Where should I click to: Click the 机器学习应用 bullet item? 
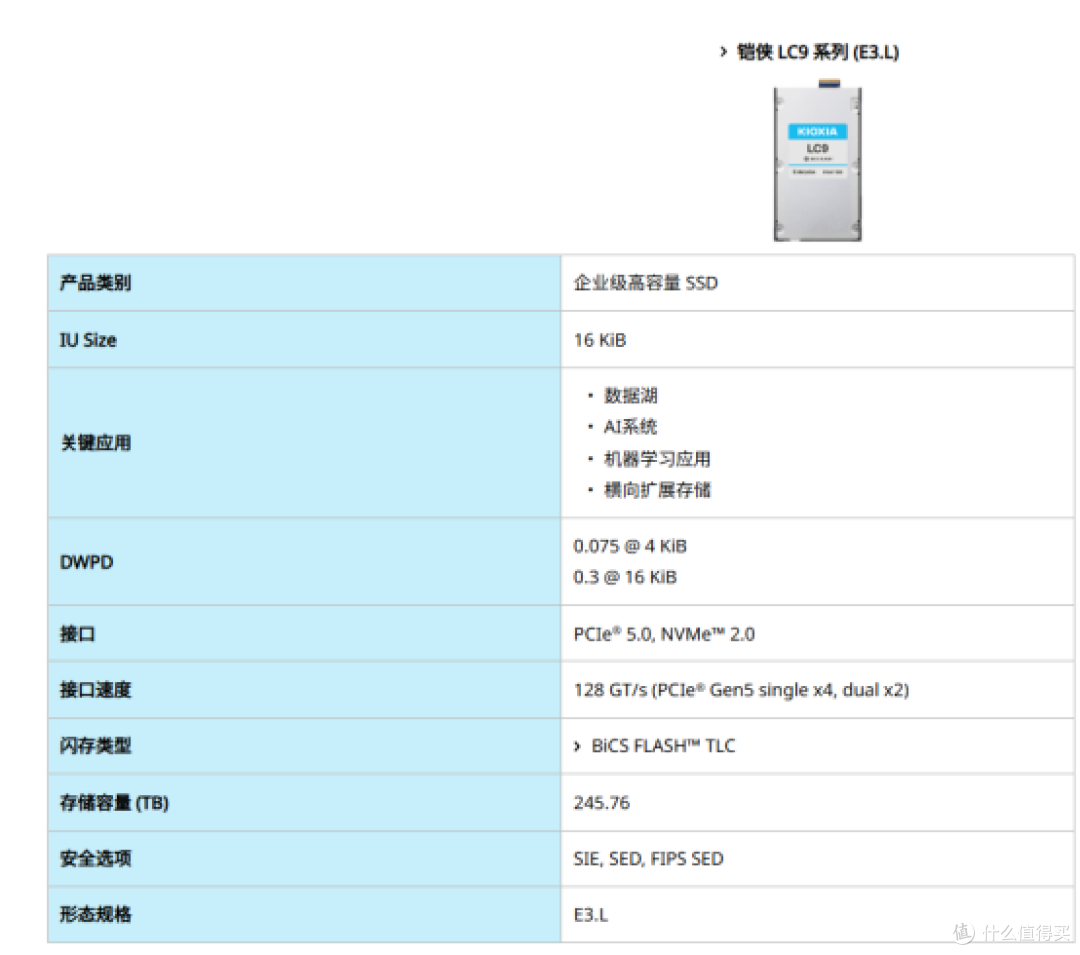click(x=657, y=459)
